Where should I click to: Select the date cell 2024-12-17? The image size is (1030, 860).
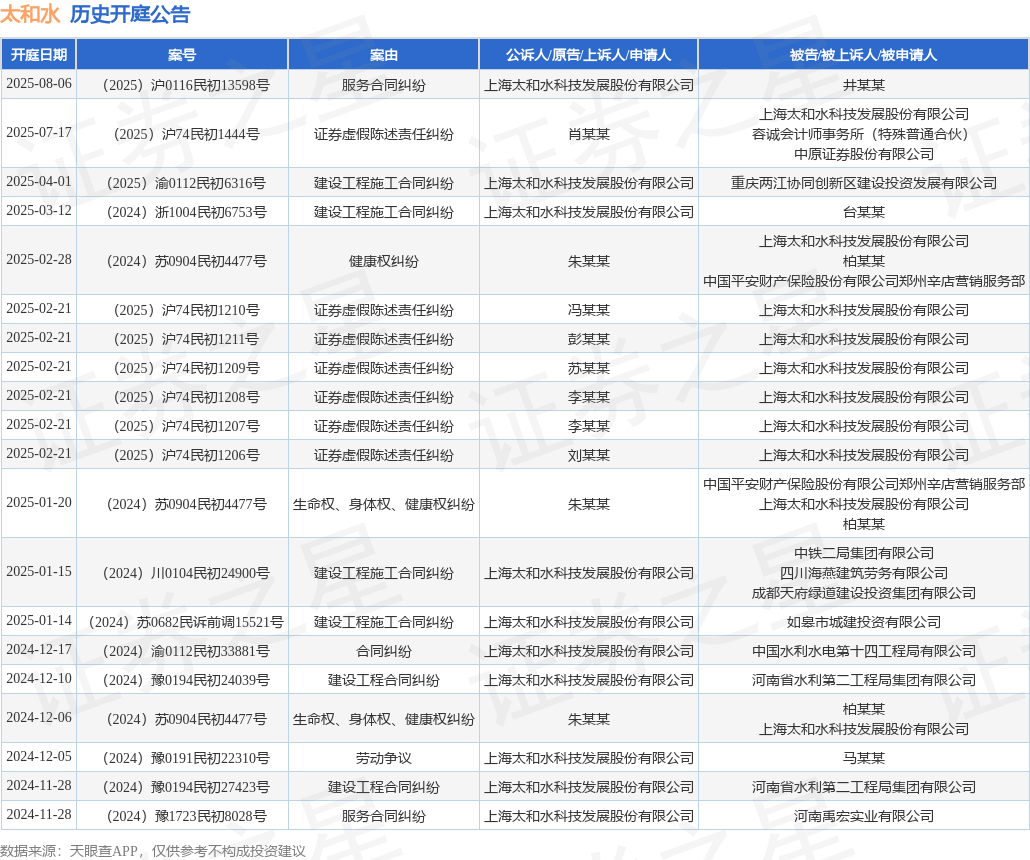coord(39,649)
